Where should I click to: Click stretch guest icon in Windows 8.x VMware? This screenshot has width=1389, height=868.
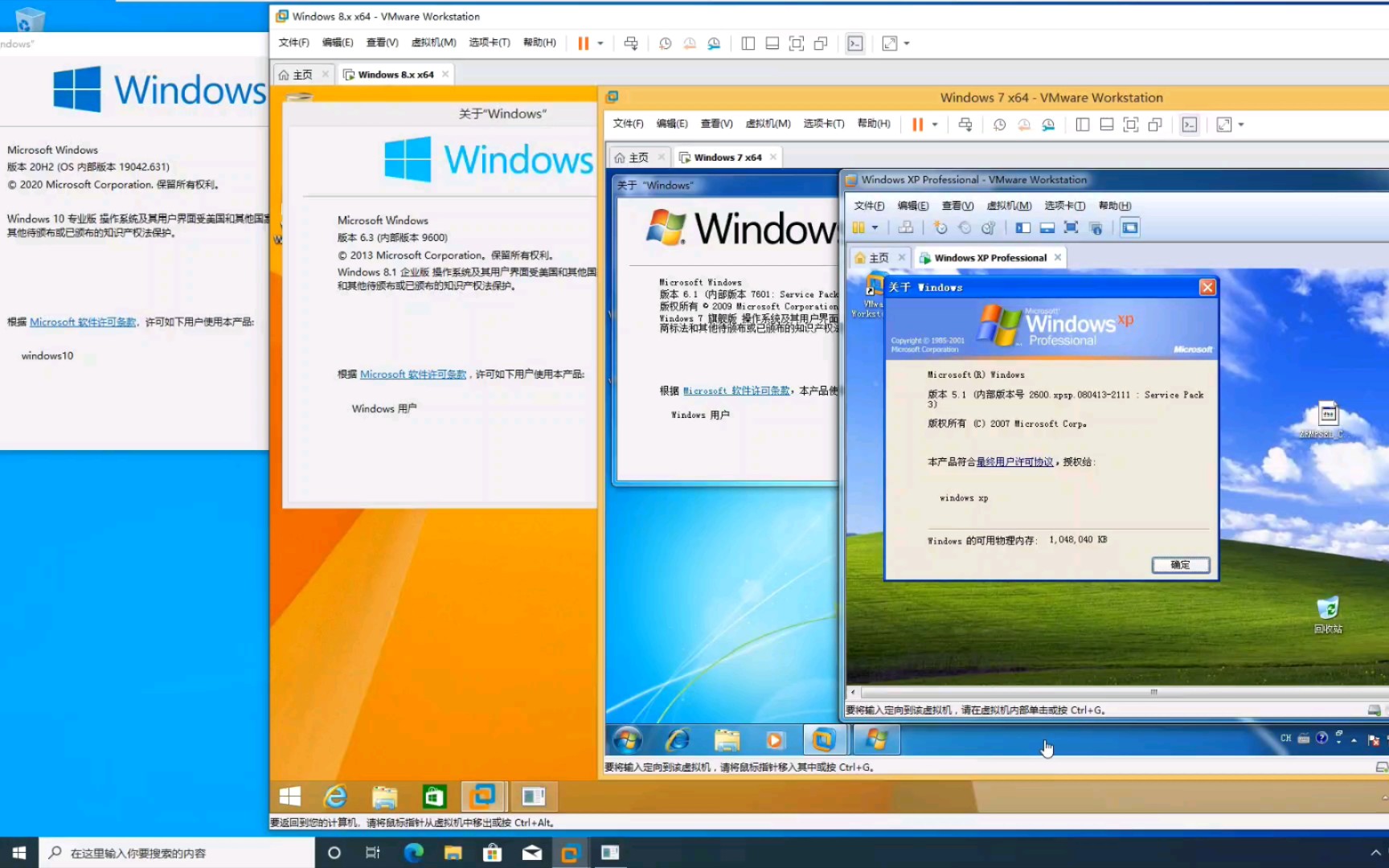[x=889, y=43]
